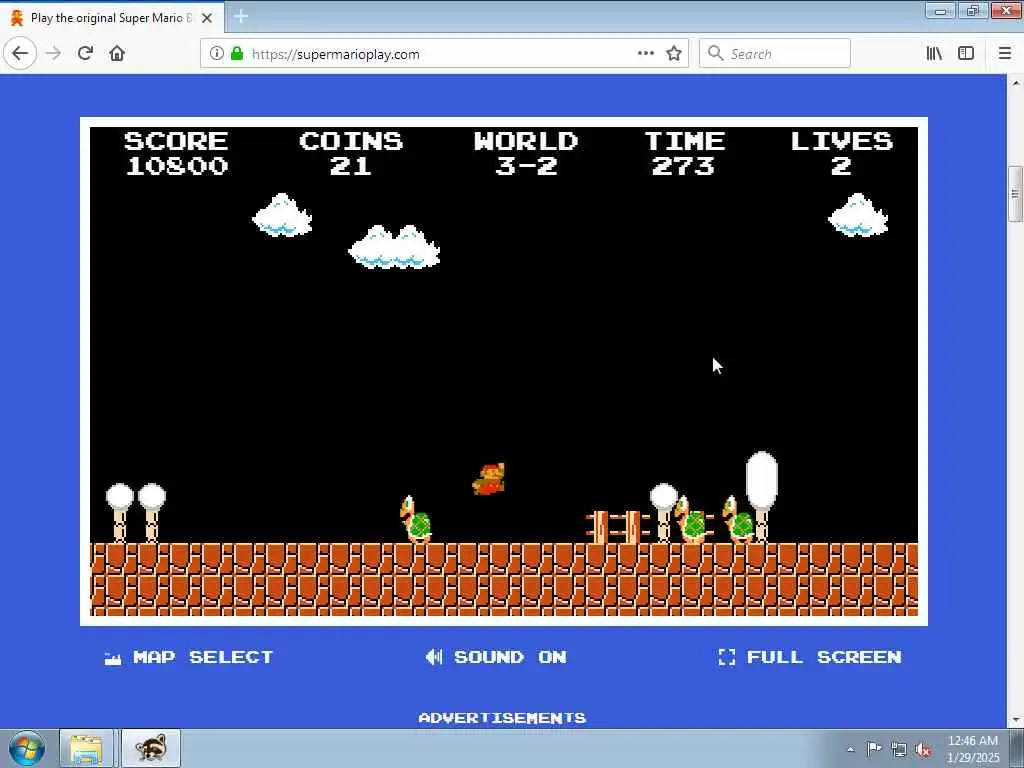The height and width of the screenshot is (768, 1024).
Task: Click the muted volume tray icon
Action: tap(923, 750)
